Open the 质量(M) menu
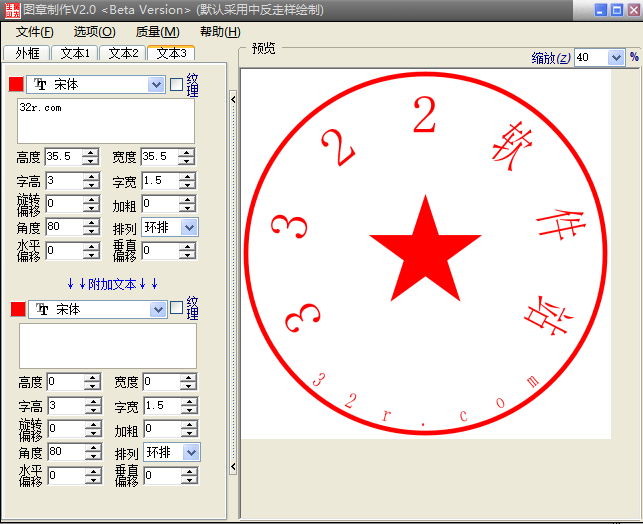The width and height of the screenshot is (643, 524). (x=157, y=32)
